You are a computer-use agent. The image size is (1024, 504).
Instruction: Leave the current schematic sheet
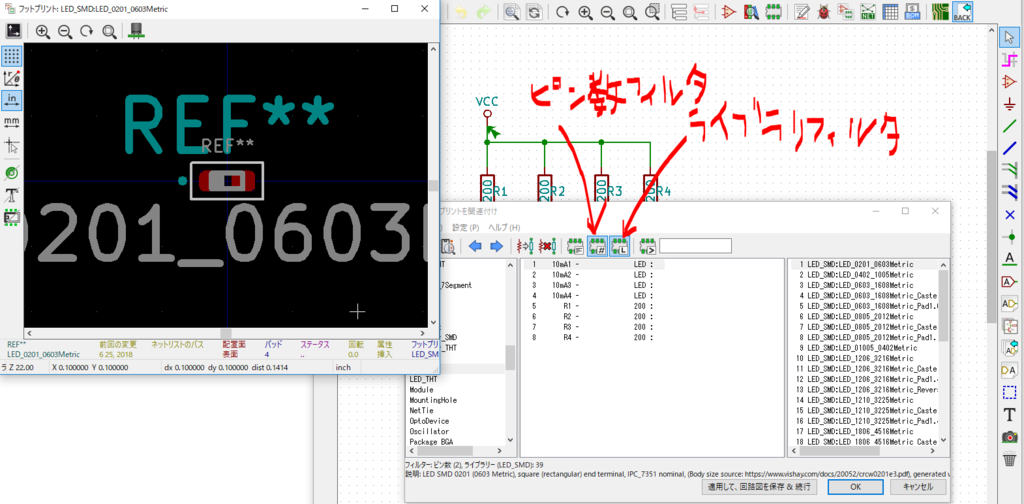[701, 12]
